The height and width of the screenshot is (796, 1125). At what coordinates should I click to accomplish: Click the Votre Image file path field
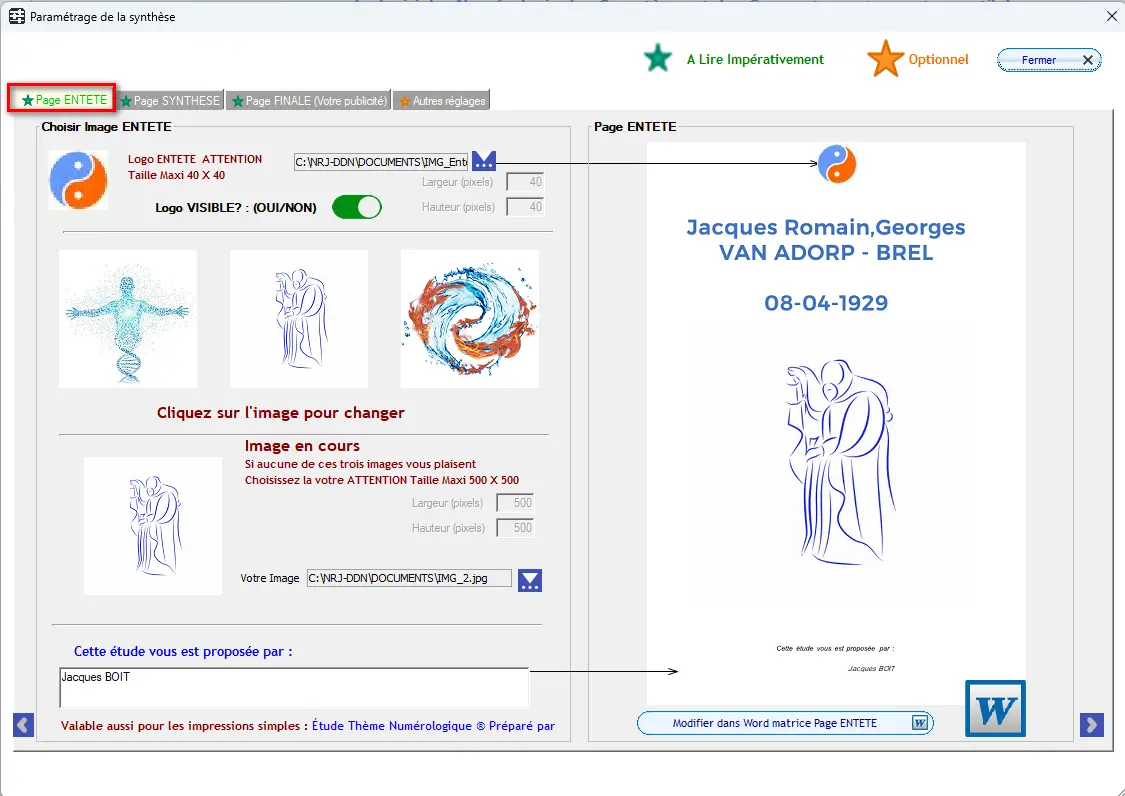409,578
